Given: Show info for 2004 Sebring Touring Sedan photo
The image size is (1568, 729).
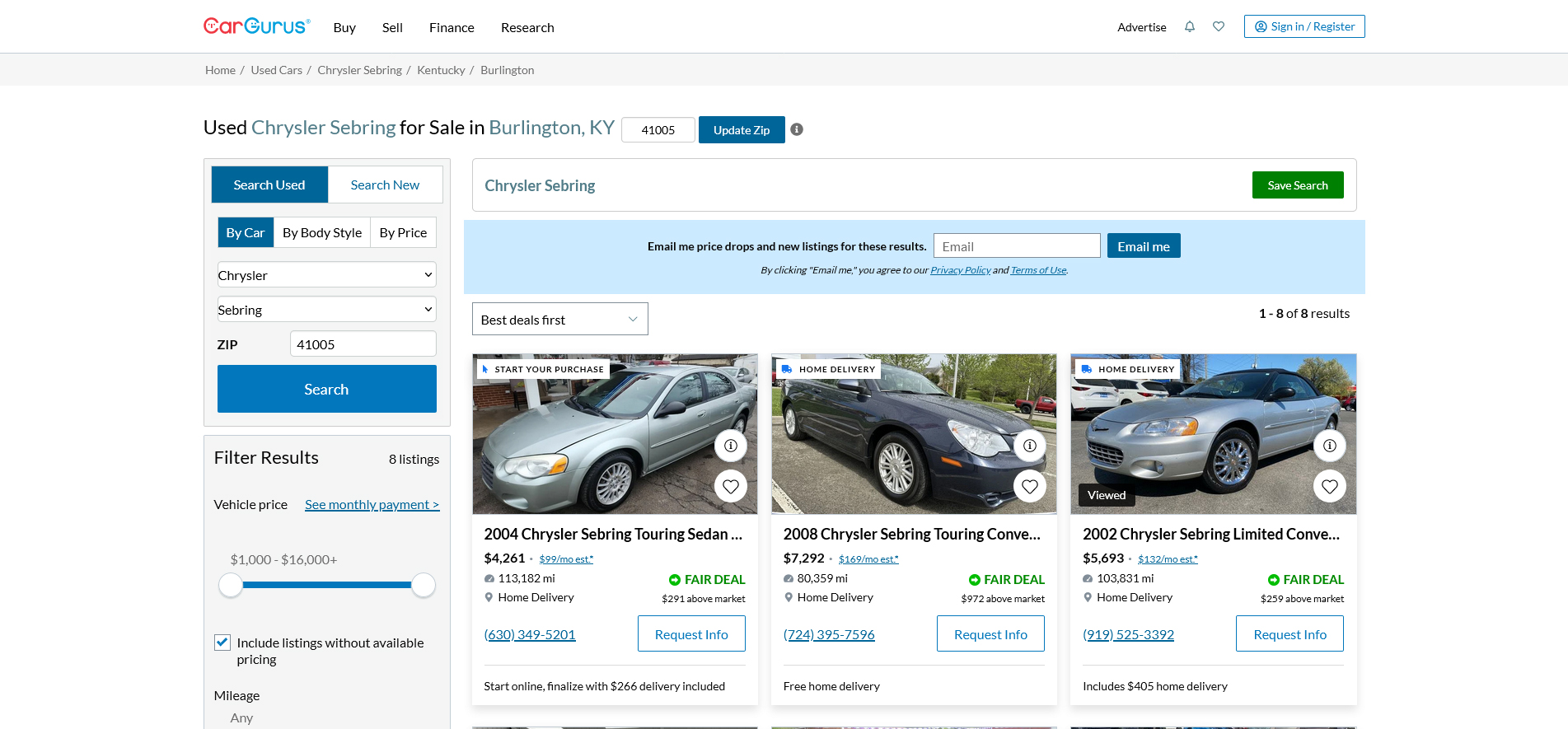Looking at the screenshot, I should click(x=731, y=446).
